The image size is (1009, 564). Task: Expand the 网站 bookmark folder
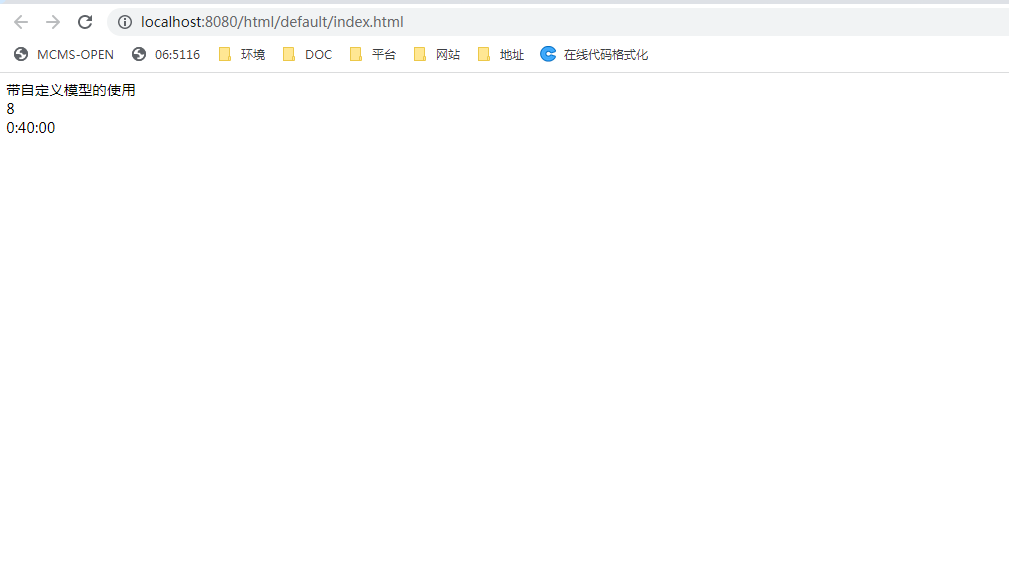pyautogui.click(x=437, y=55)
